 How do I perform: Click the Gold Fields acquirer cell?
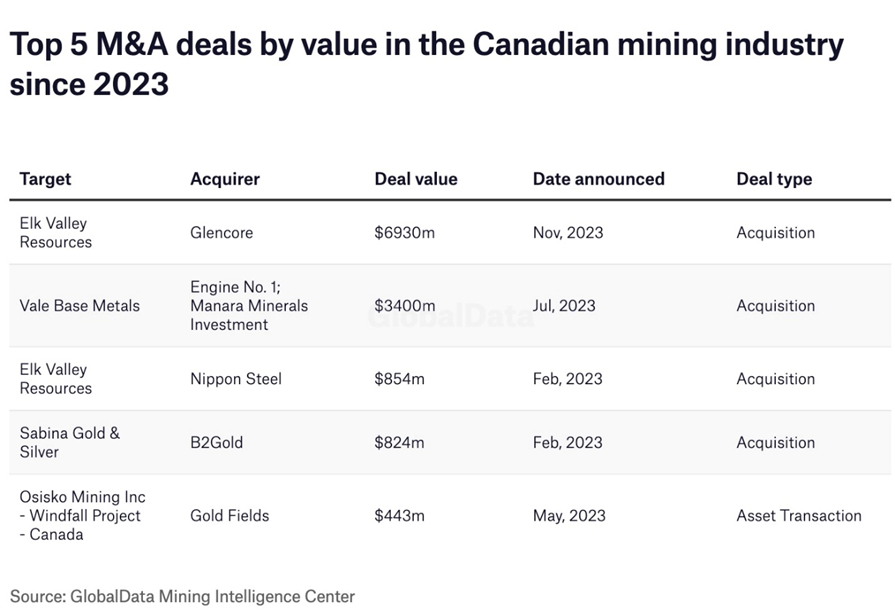pos(230,516)
